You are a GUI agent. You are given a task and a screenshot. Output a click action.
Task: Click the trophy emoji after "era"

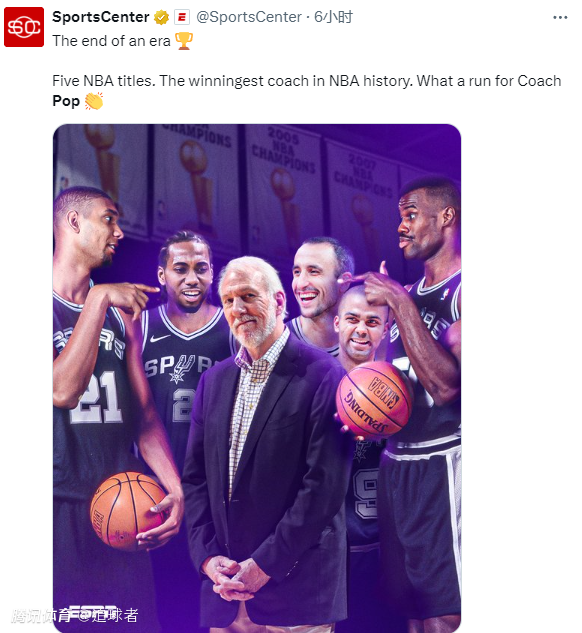tap(184, 41)
